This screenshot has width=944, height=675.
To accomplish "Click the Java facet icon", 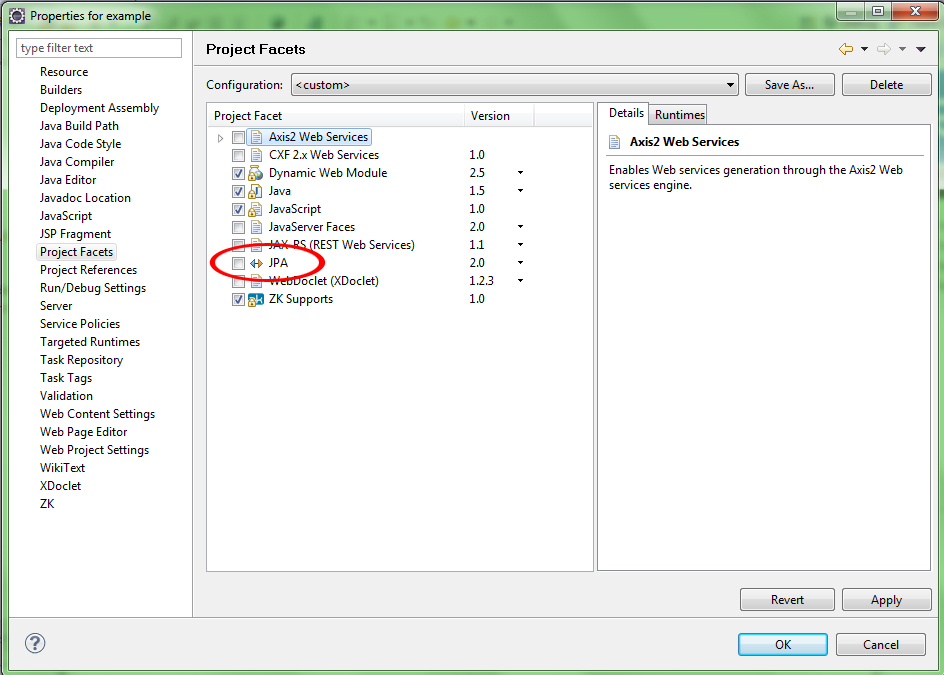I will point(256,191).
